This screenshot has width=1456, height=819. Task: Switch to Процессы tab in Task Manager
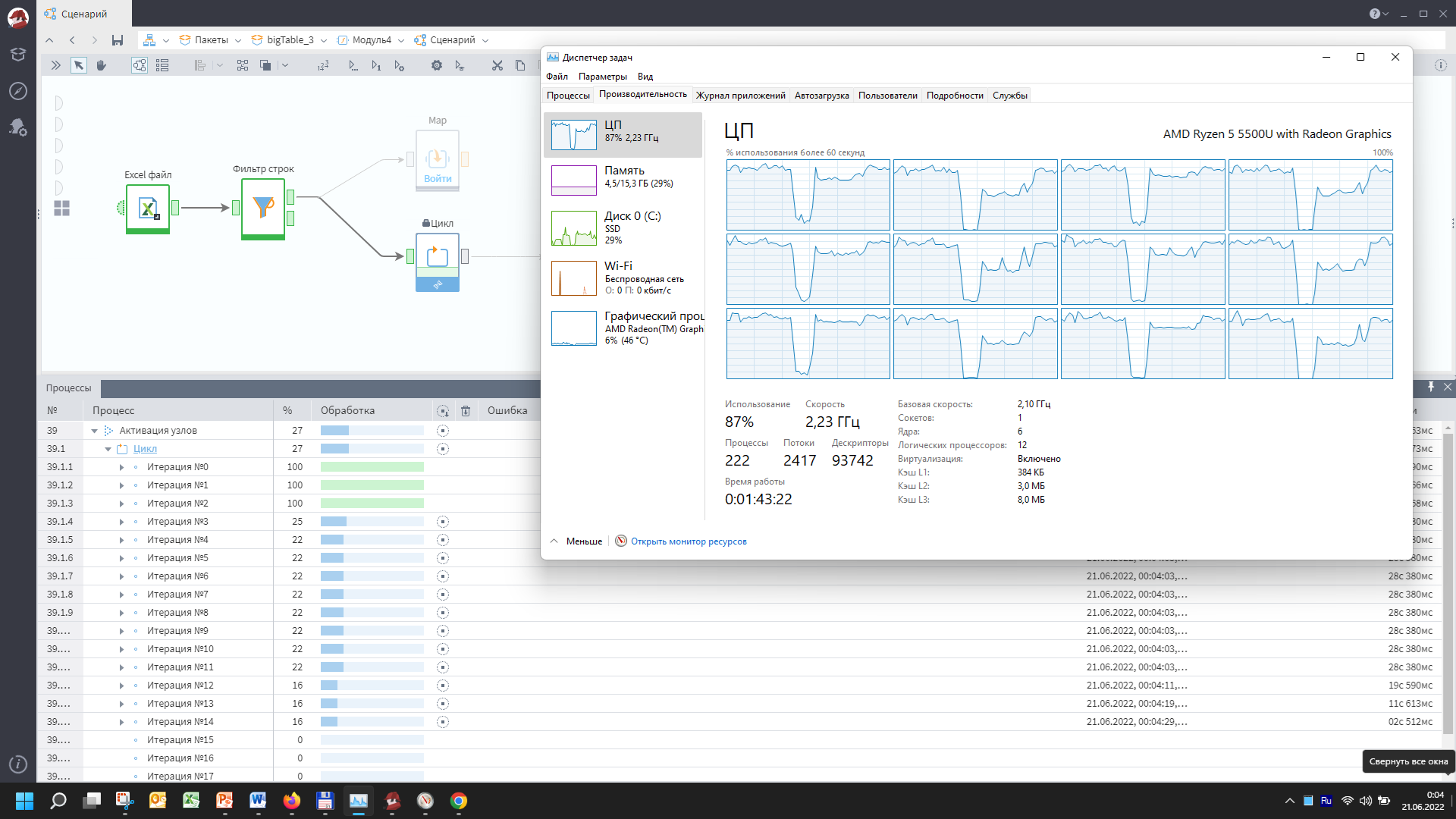point(568,96)
